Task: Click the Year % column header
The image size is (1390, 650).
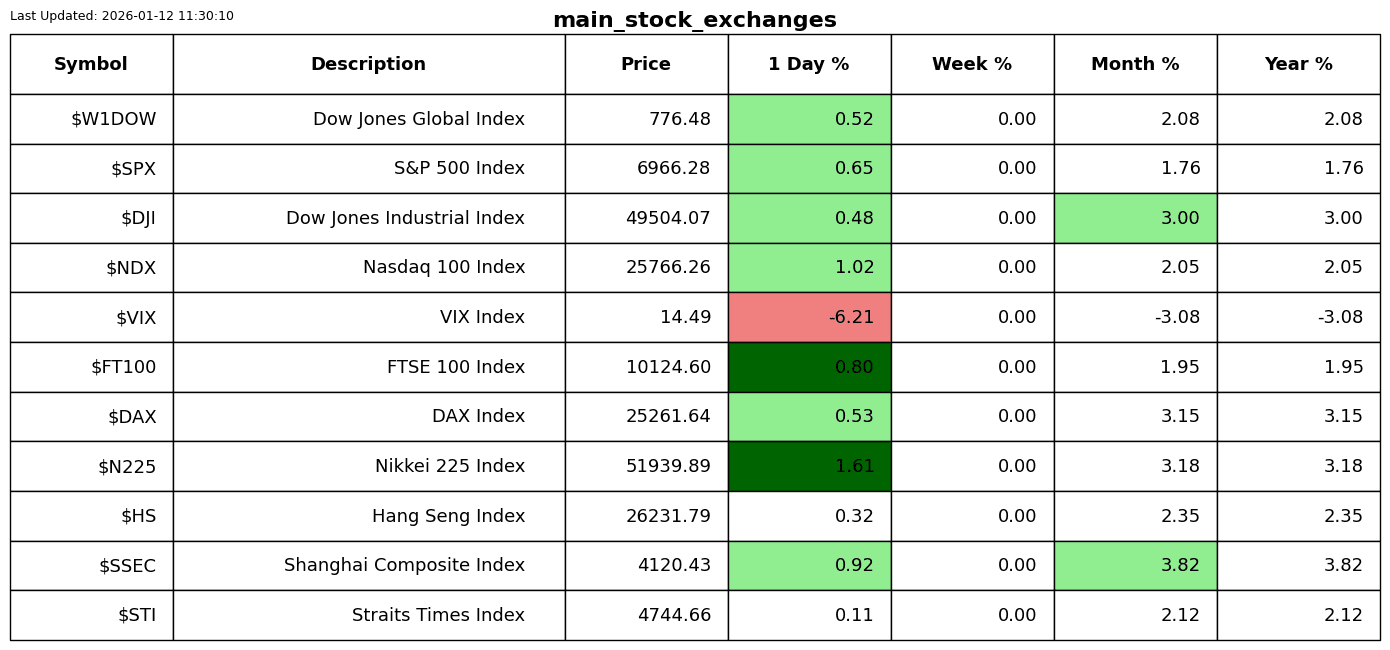Action: (1298, 64)
